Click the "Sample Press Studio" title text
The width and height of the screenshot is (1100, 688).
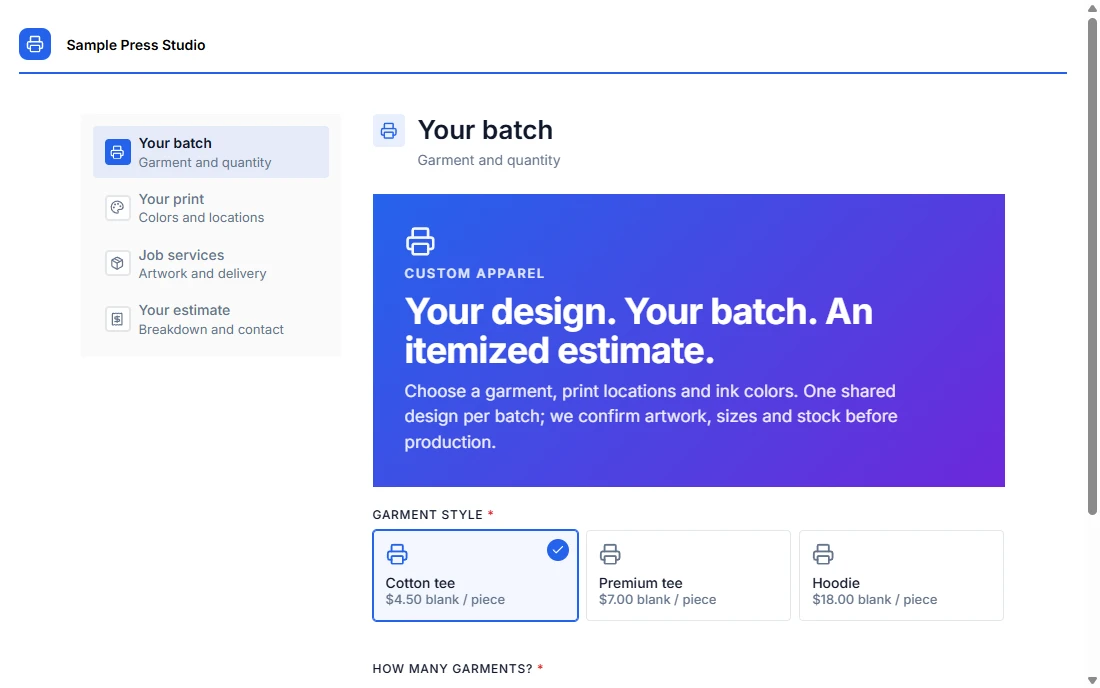136,45
